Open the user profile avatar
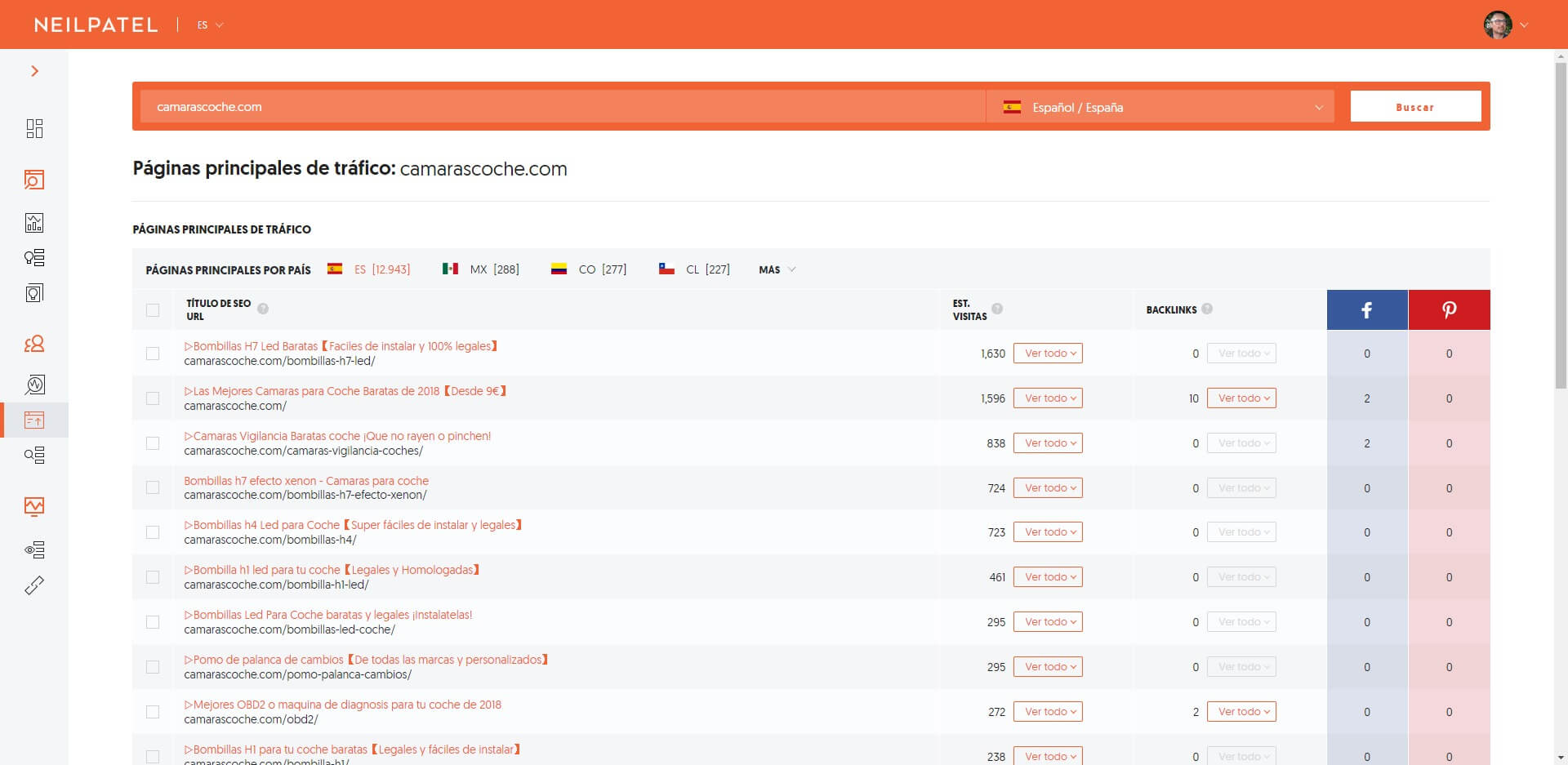 pyautogui.click(x=1498, y=24)
